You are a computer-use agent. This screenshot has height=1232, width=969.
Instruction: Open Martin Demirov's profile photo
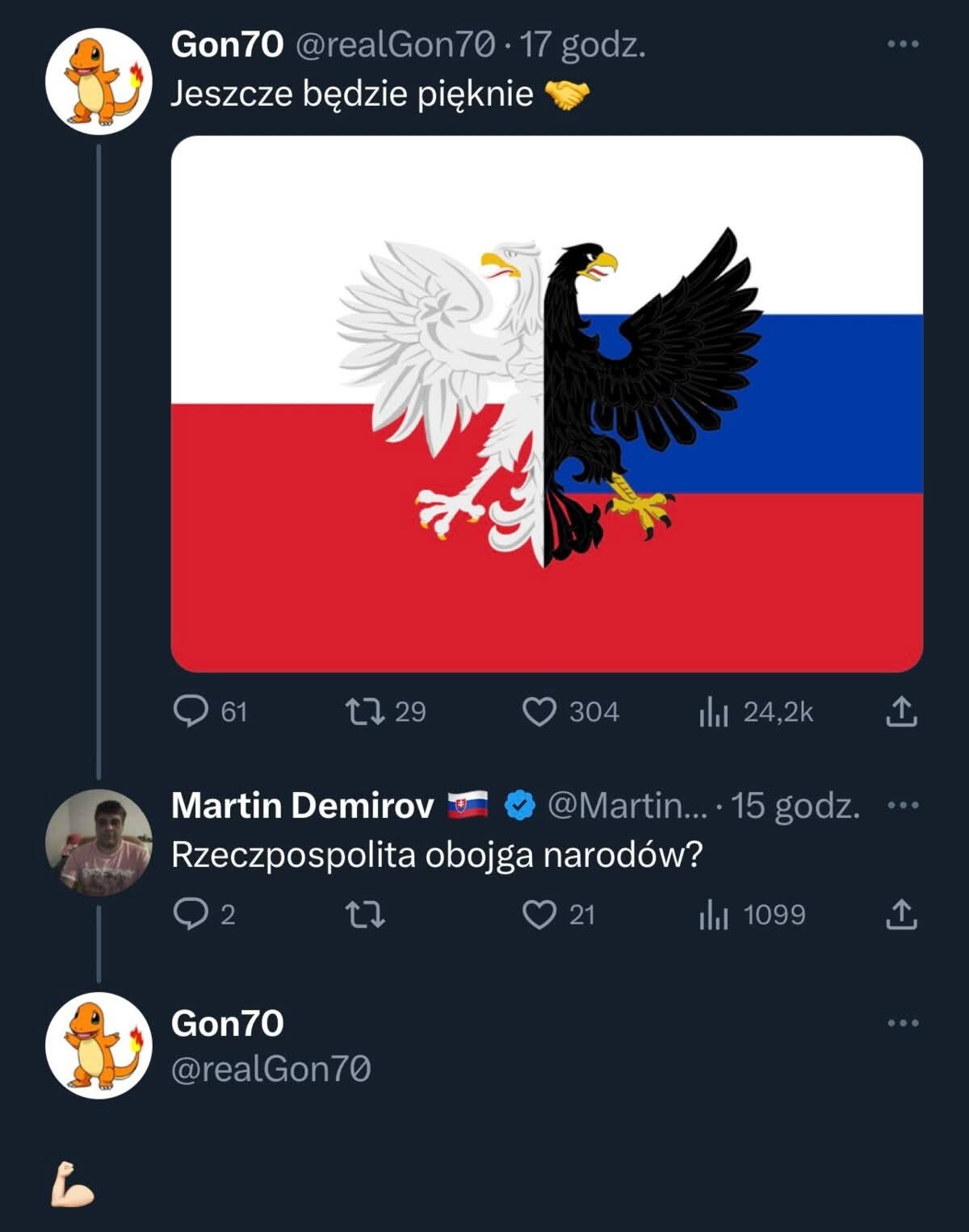click(99, 842)
